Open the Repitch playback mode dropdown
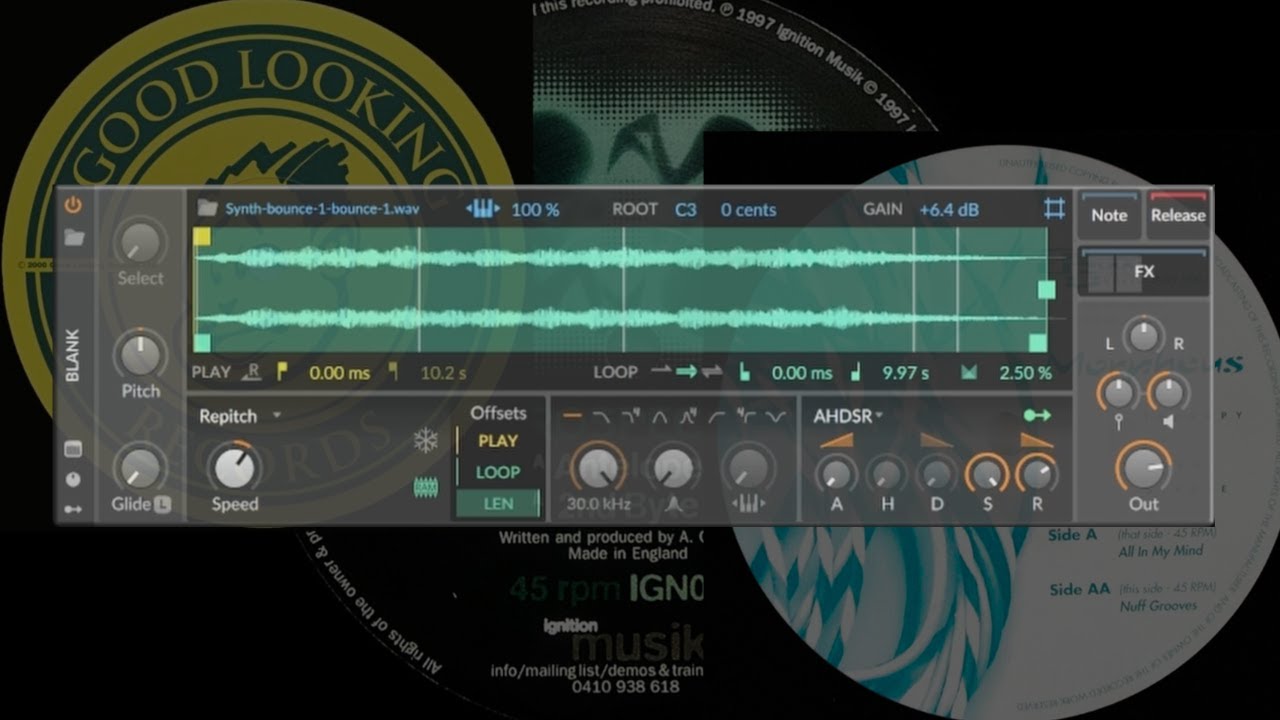Viewport: 1280px width, 720px height. click(x=240, y=416)
